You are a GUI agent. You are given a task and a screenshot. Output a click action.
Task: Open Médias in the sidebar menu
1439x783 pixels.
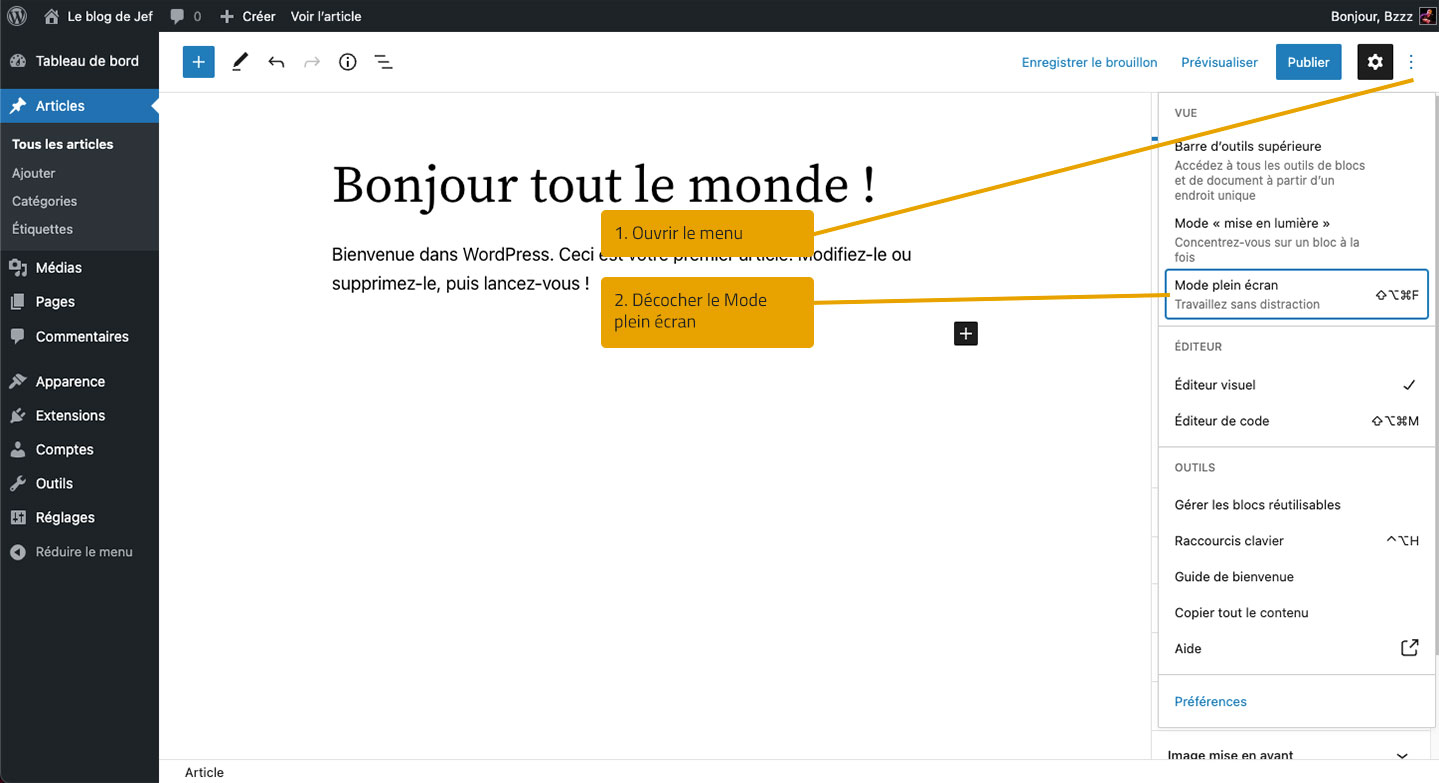(x=58, y=268)
